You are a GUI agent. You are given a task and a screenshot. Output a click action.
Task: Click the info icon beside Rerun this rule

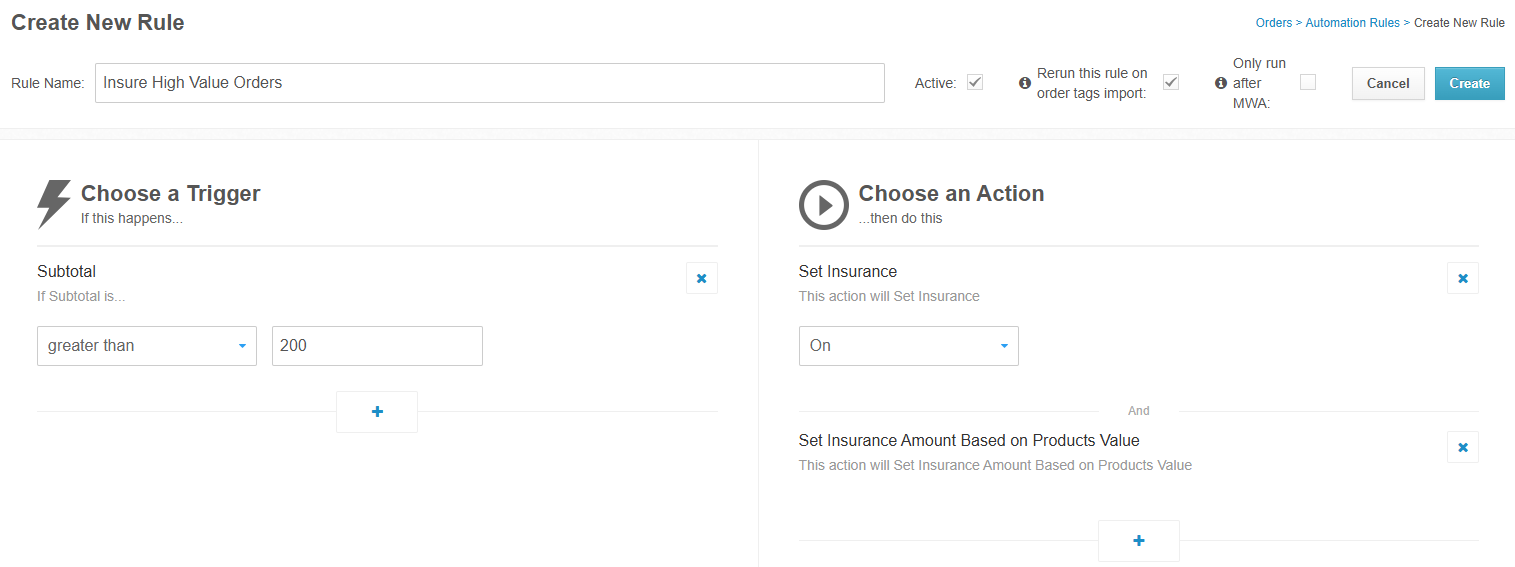(1024, 83)
